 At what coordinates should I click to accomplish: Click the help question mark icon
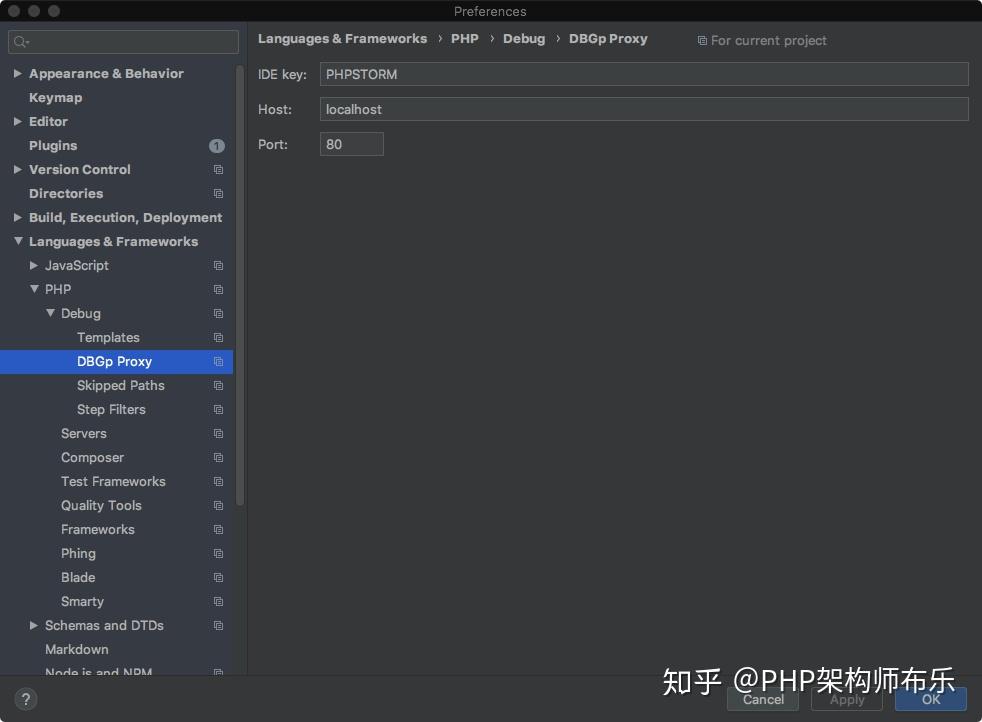coord(26,698)
